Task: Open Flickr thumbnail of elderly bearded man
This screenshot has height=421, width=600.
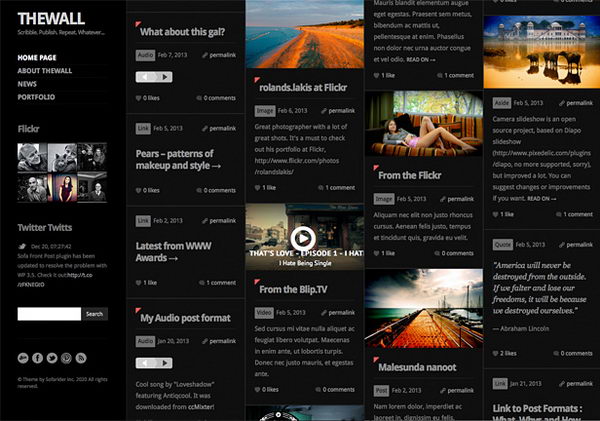Action: point(33,157)
